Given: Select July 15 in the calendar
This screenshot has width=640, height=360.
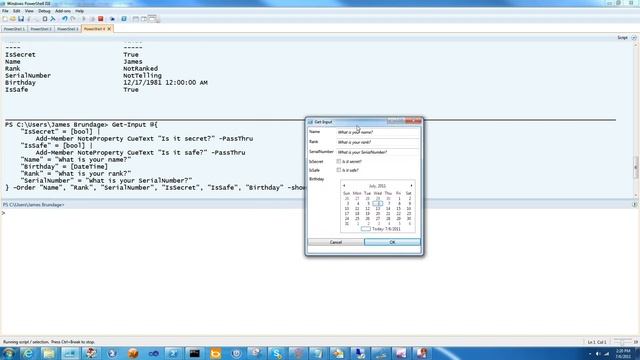Looking at the screenshot, I should [398, 209].
